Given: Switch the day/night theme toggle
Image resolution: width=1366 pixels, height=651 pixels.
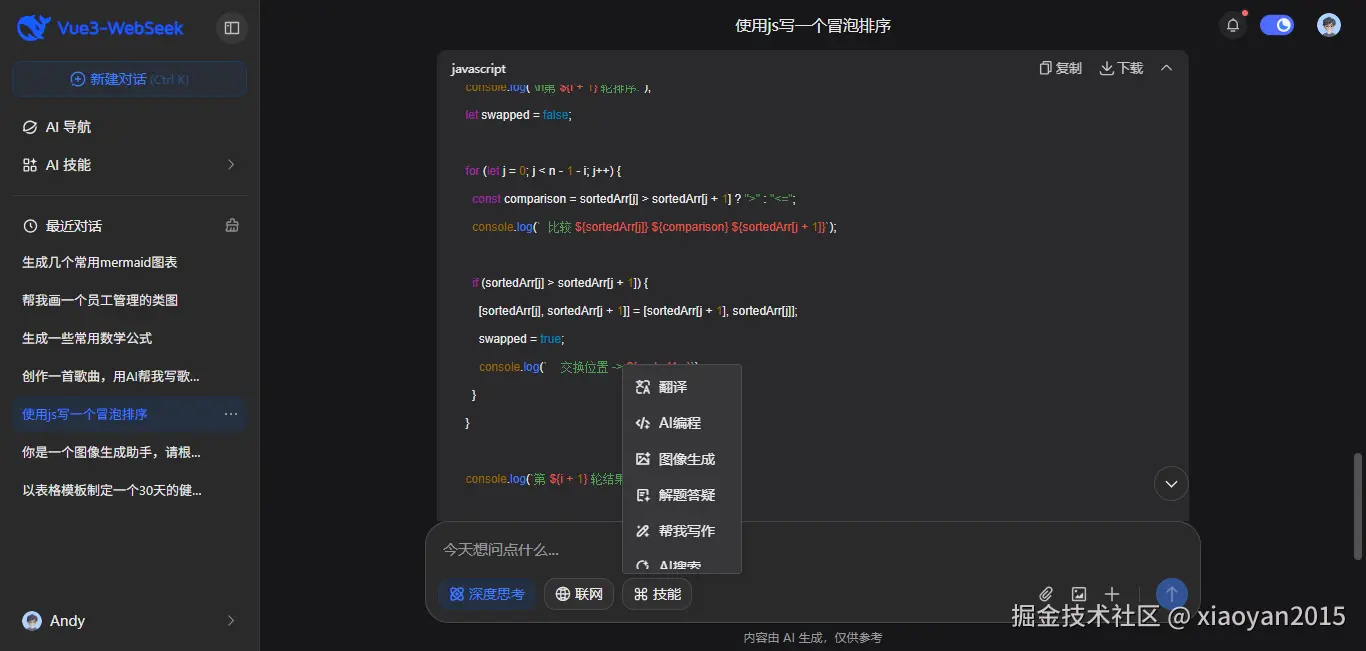Looking at the screenshot, I should (x=1278, y=24).
